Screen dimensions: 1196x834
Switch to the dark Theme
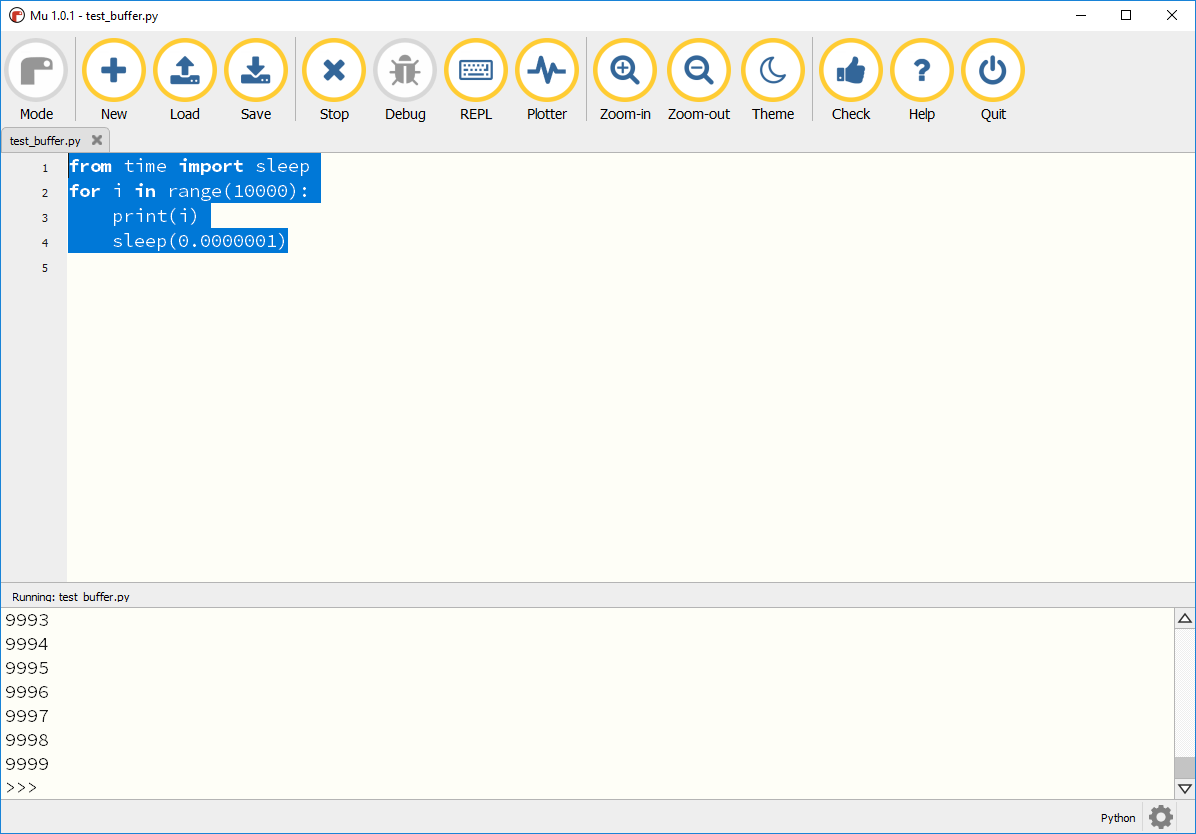(772, 70)
